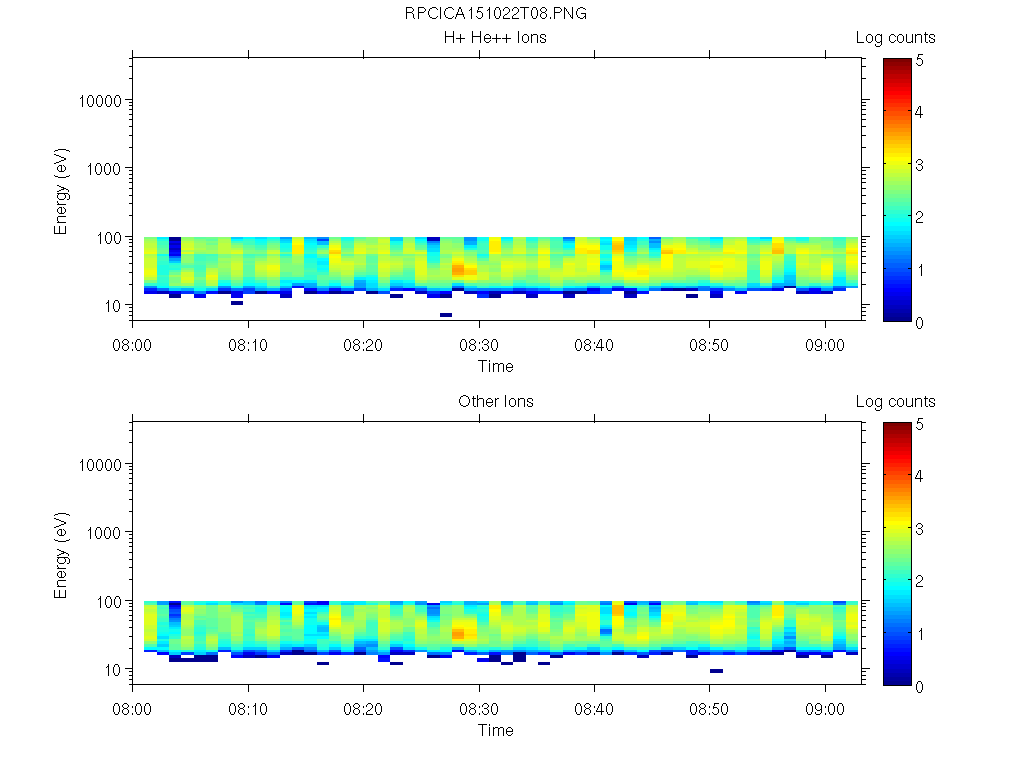Click the 08:40 time label on bottom plot
1024x768 pixels.
pyautogui.click(x=594, y=709)
